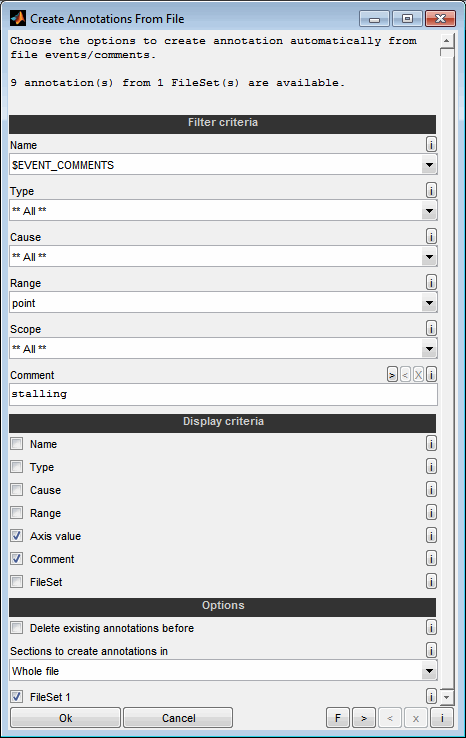Click the Comment text field containing stalling

pos(223,394)
